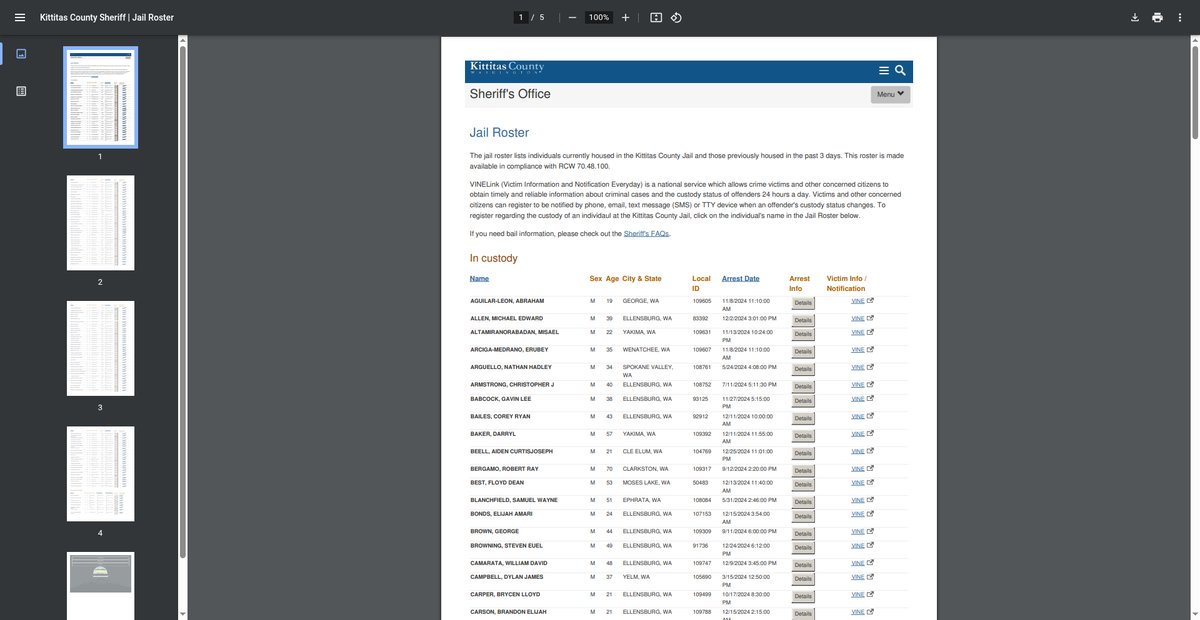The width and height of the screenshot is (1200, 620).
Task: Click Local ID 50483
Action: point(700,482)
